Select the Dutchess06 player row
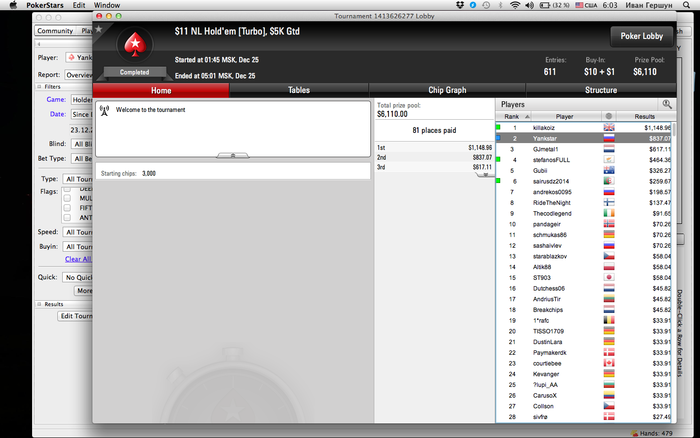 tap(583, 288)
